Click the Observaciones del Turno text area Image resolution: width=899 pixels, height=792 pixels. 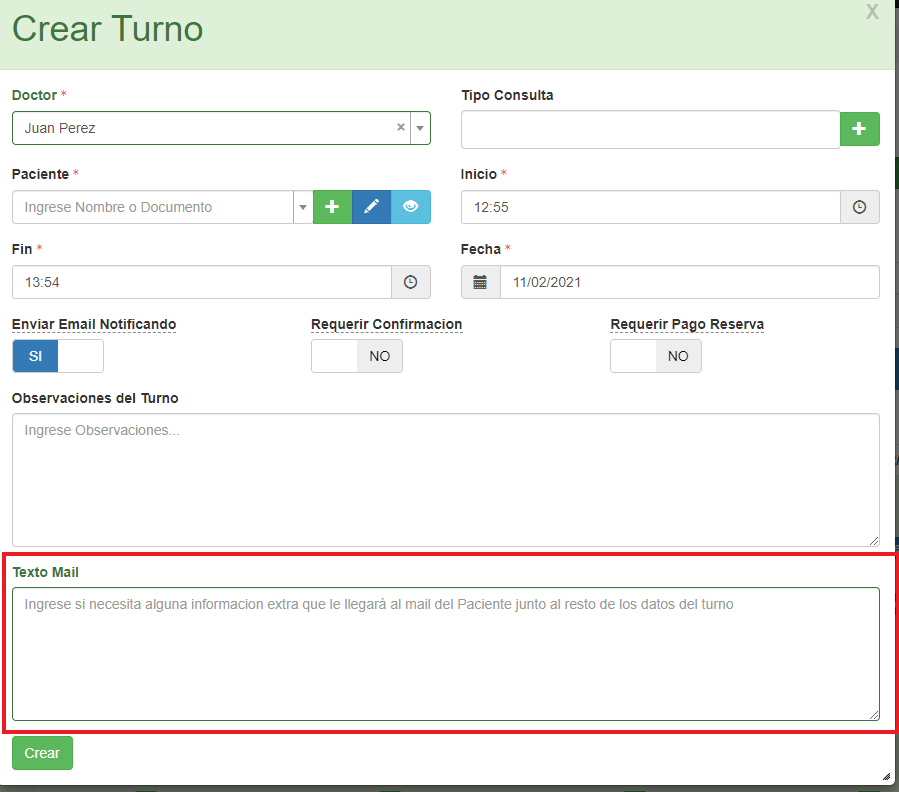tap(445, 480)
